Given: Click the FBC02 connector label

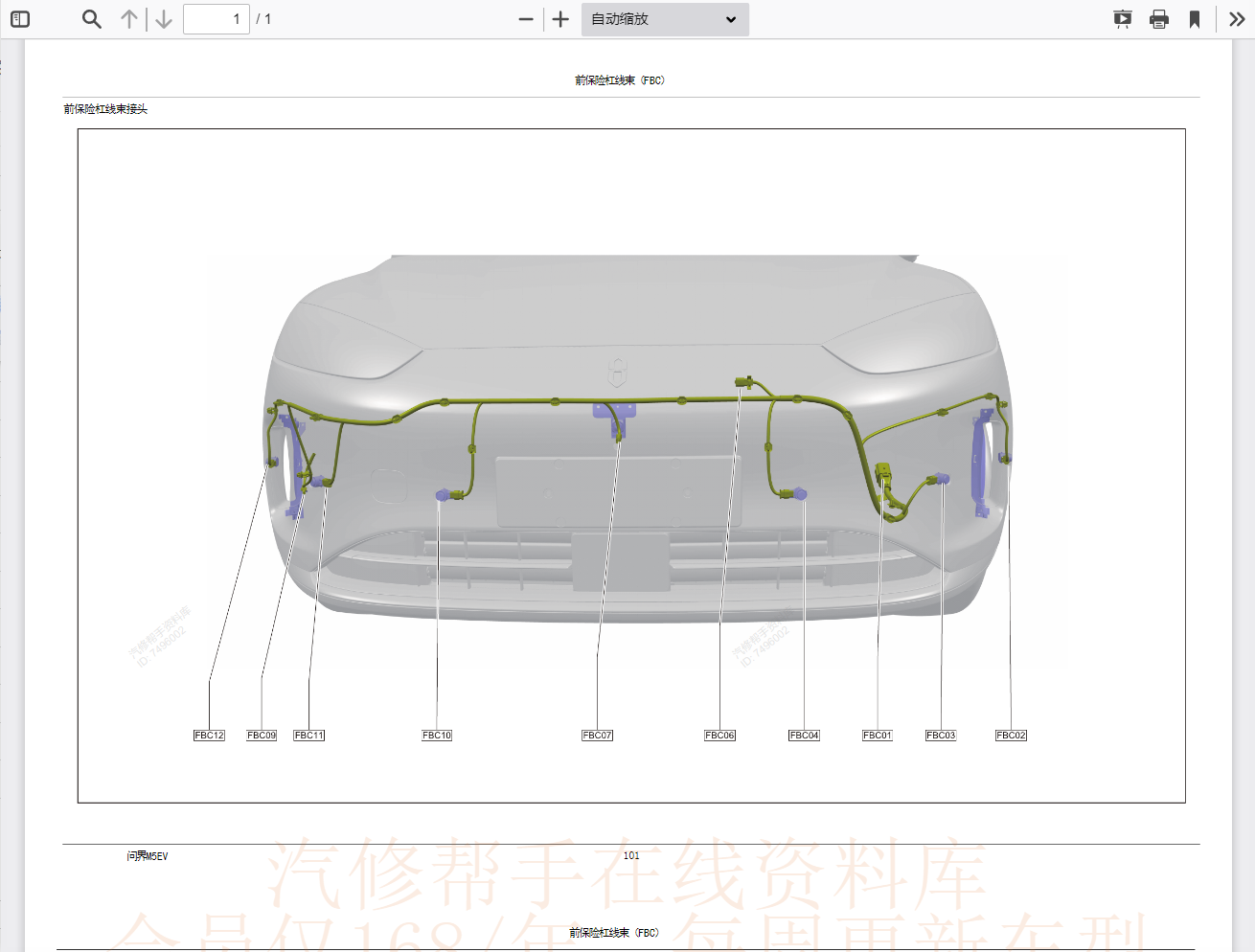Looking at the screenshot, I should coord(1011,736).
